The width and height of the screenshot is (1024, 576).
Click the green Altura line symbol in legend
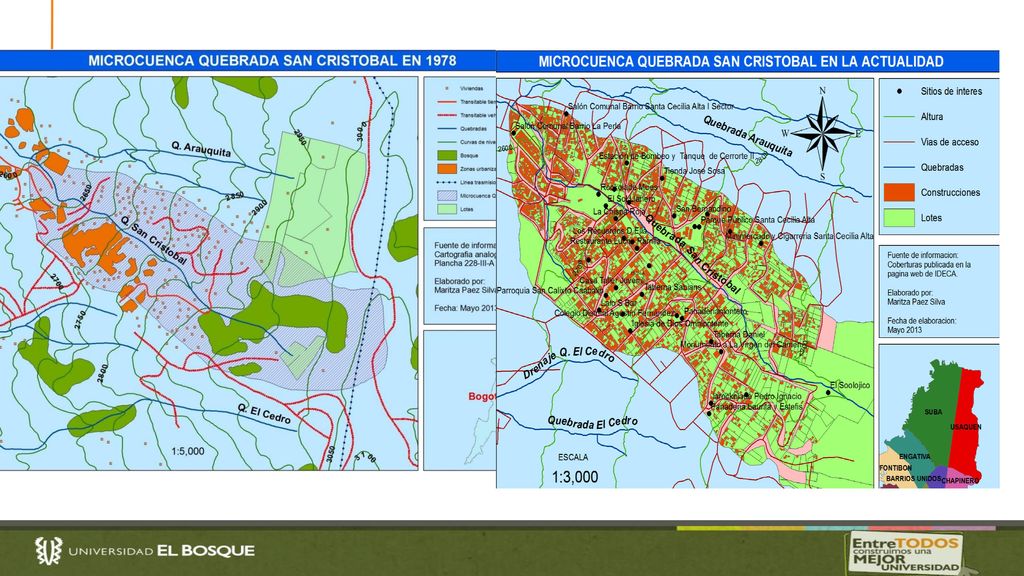pos(899,117)
